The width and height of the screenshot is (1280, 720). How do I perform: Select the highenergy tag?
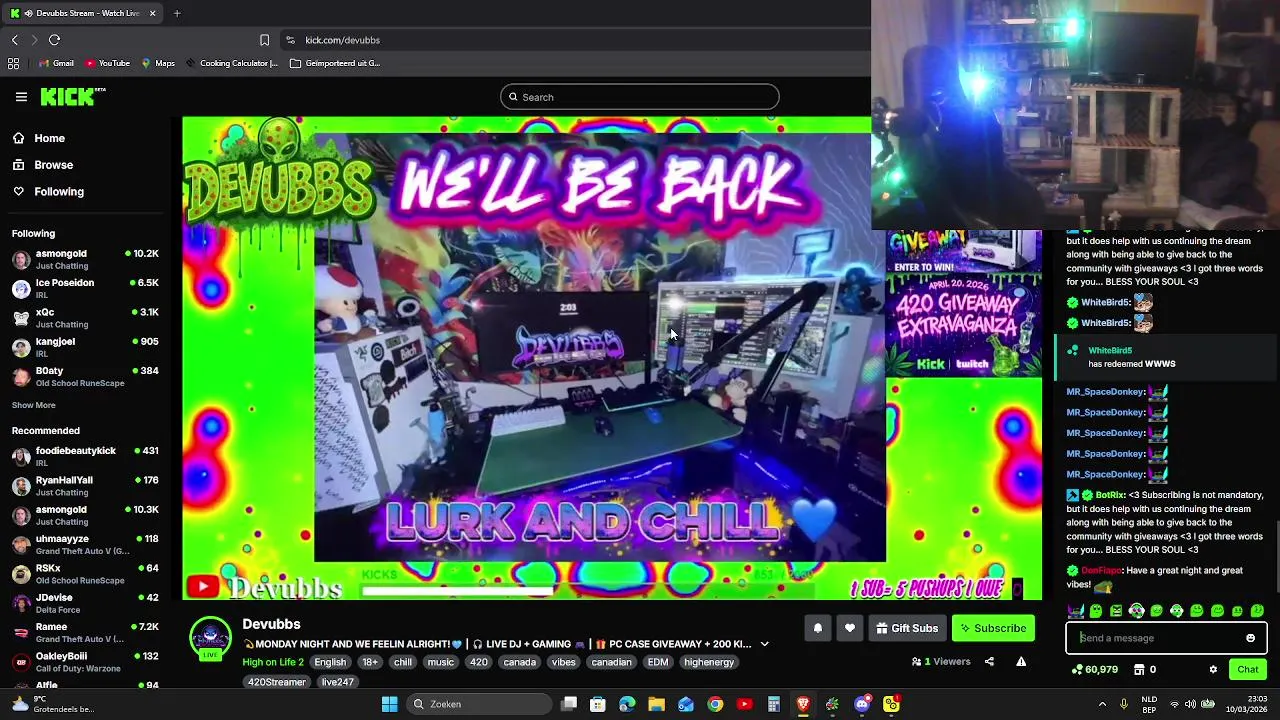(708, 662)
